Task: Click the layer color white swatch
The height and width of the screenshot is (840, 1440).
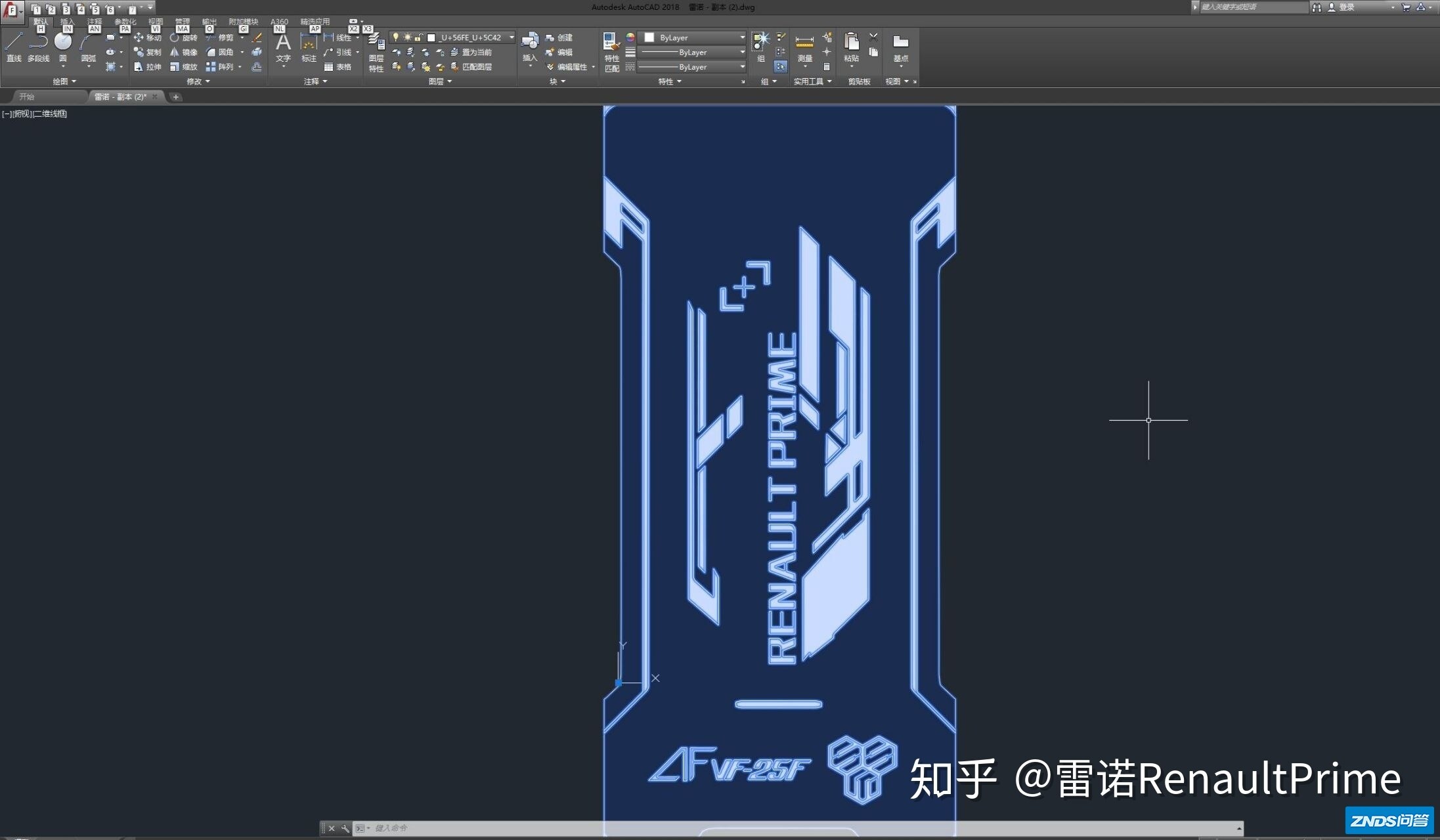Action: click(431, 37)
